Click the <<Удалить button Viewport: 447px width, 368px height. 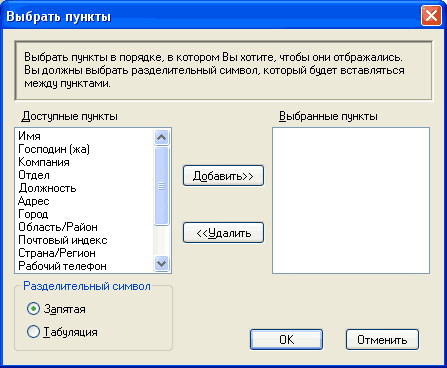tap(223, 233)
